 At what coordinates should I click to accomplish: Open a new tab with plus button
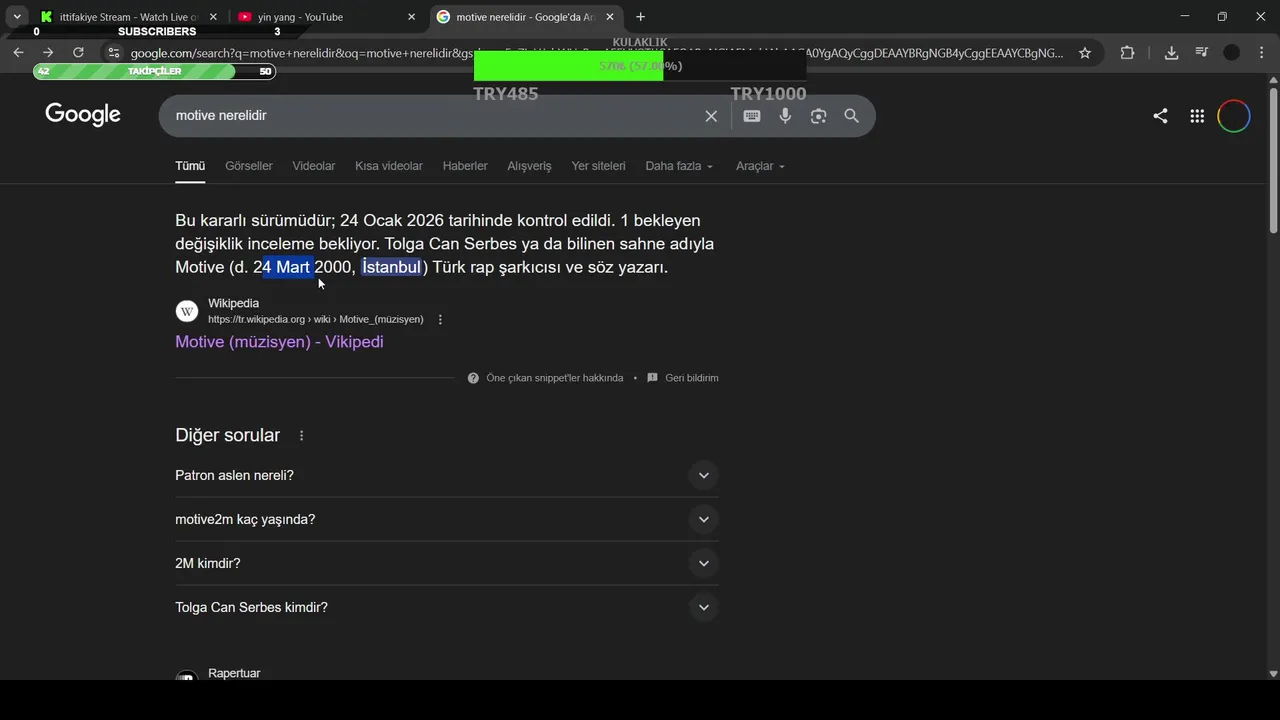[640, 17]
